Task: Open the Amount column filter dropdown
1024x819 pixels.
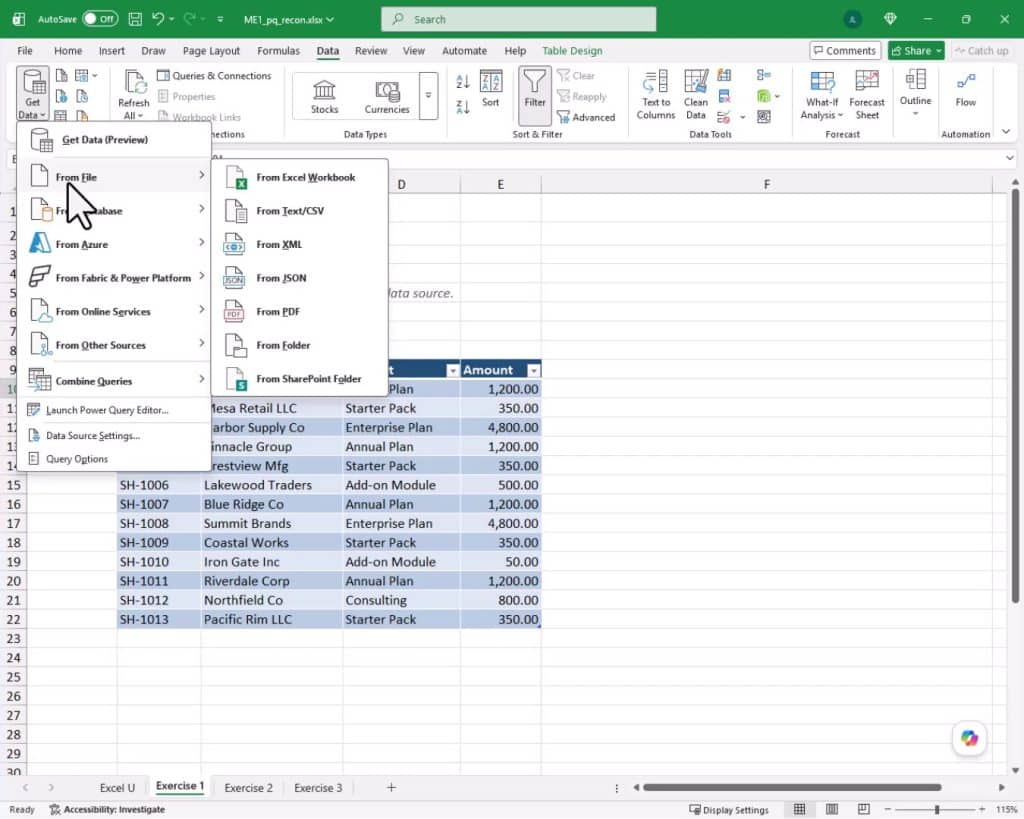Action: [534, 370]
